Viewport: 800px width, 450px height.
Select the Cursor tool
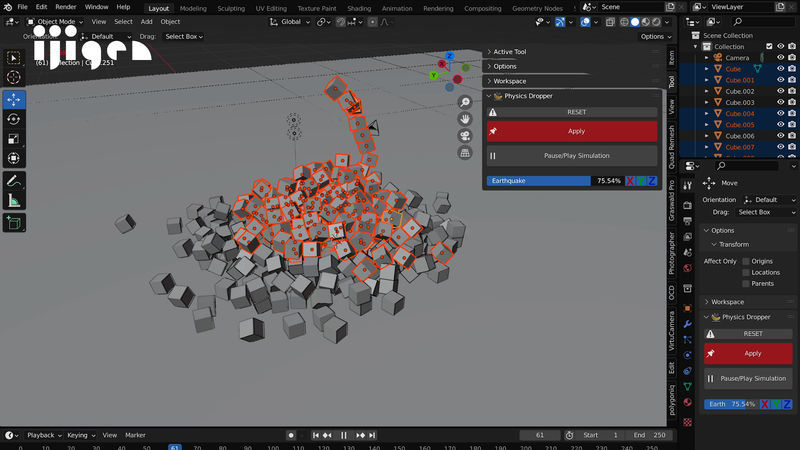point(14,77)
